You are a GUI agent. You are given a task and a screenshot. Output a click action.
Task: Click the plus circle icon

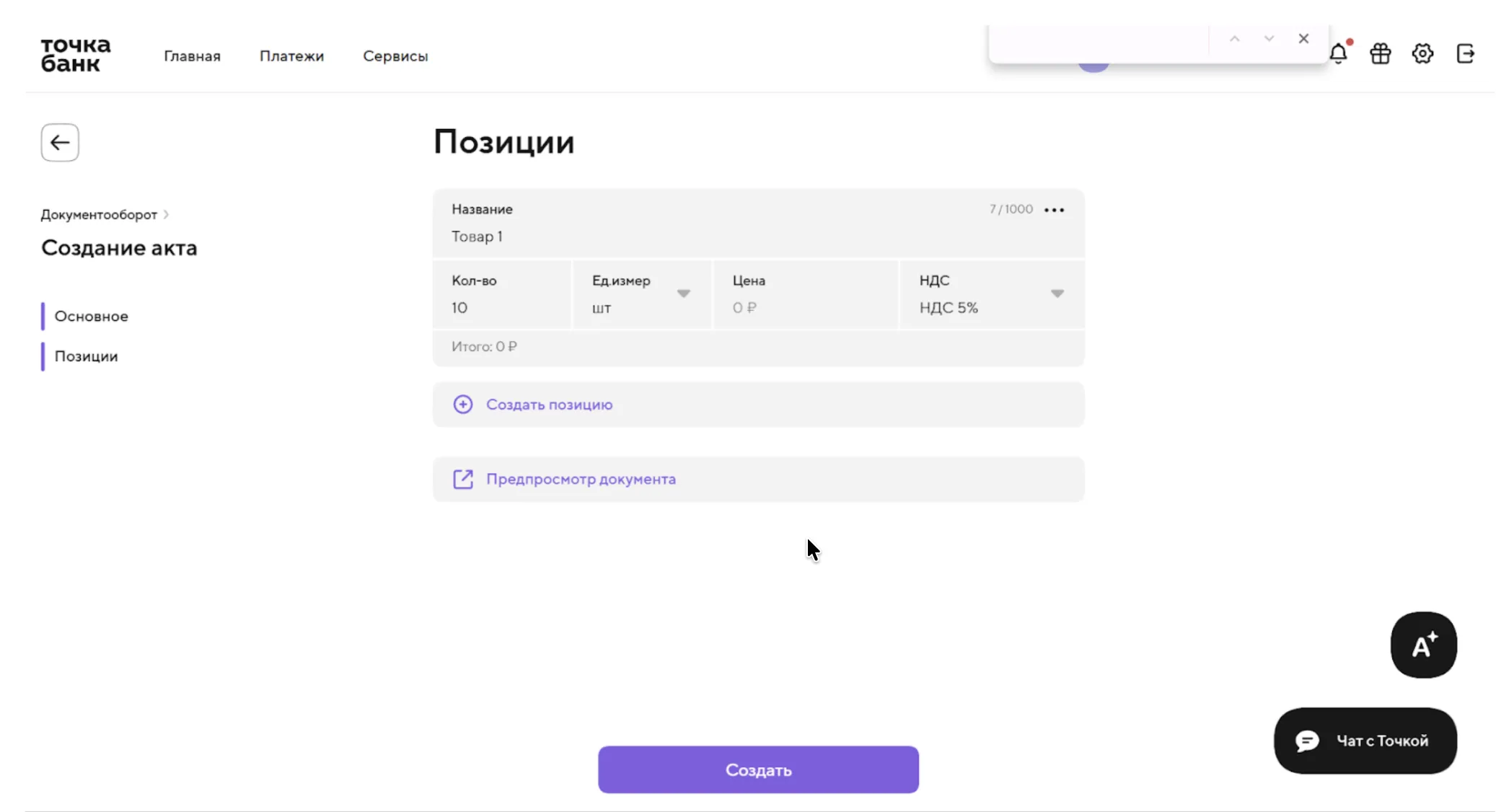coord(463,405)
